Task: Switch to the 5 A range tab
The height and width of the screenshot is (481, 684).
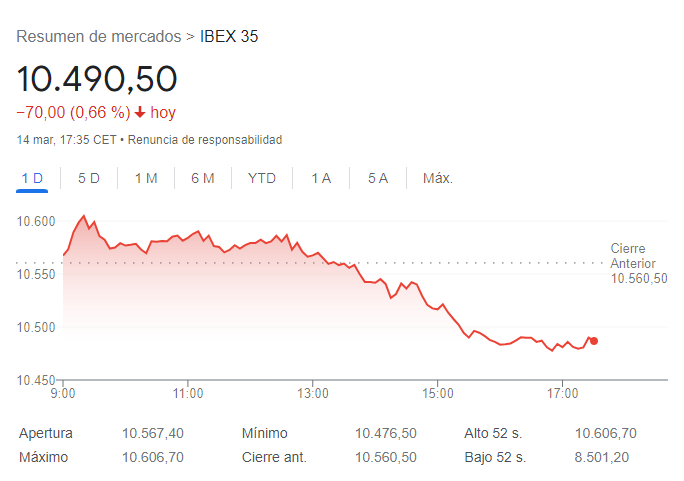Action: click(x=378, y=178)
